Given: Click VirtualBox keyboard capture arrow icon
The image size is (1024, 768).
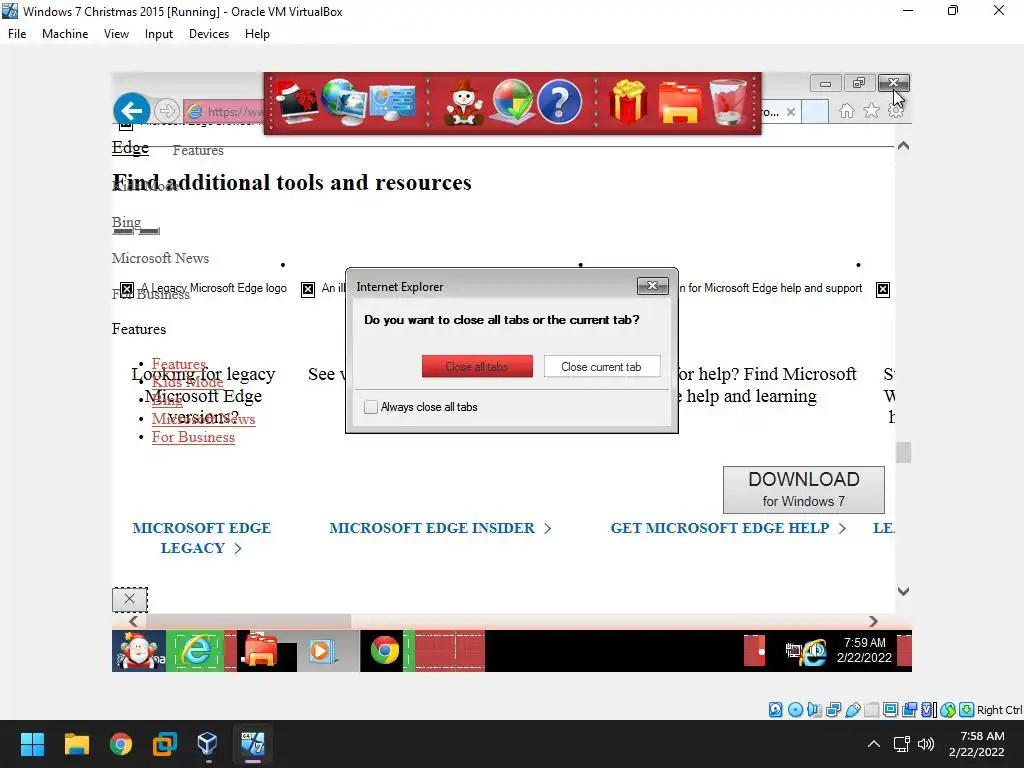Looking at the screenshot, I should (967, 709).
